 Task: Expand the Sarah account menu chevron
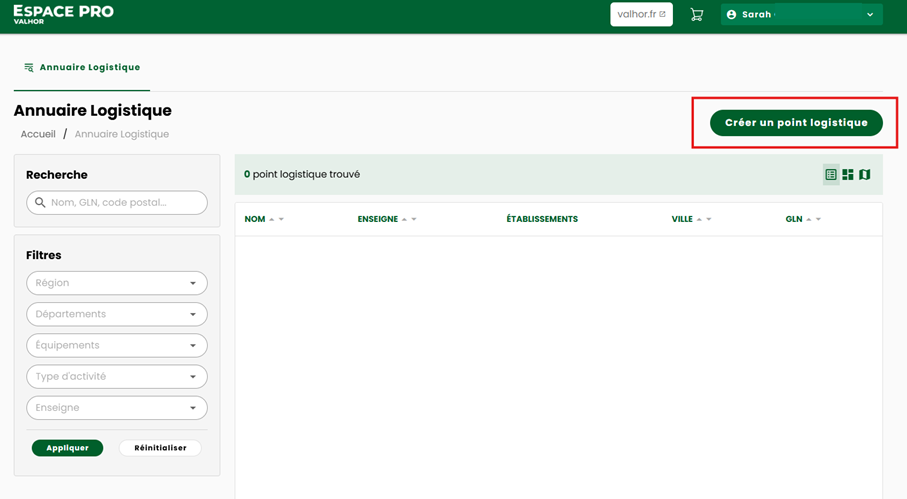tap(870, 14)
